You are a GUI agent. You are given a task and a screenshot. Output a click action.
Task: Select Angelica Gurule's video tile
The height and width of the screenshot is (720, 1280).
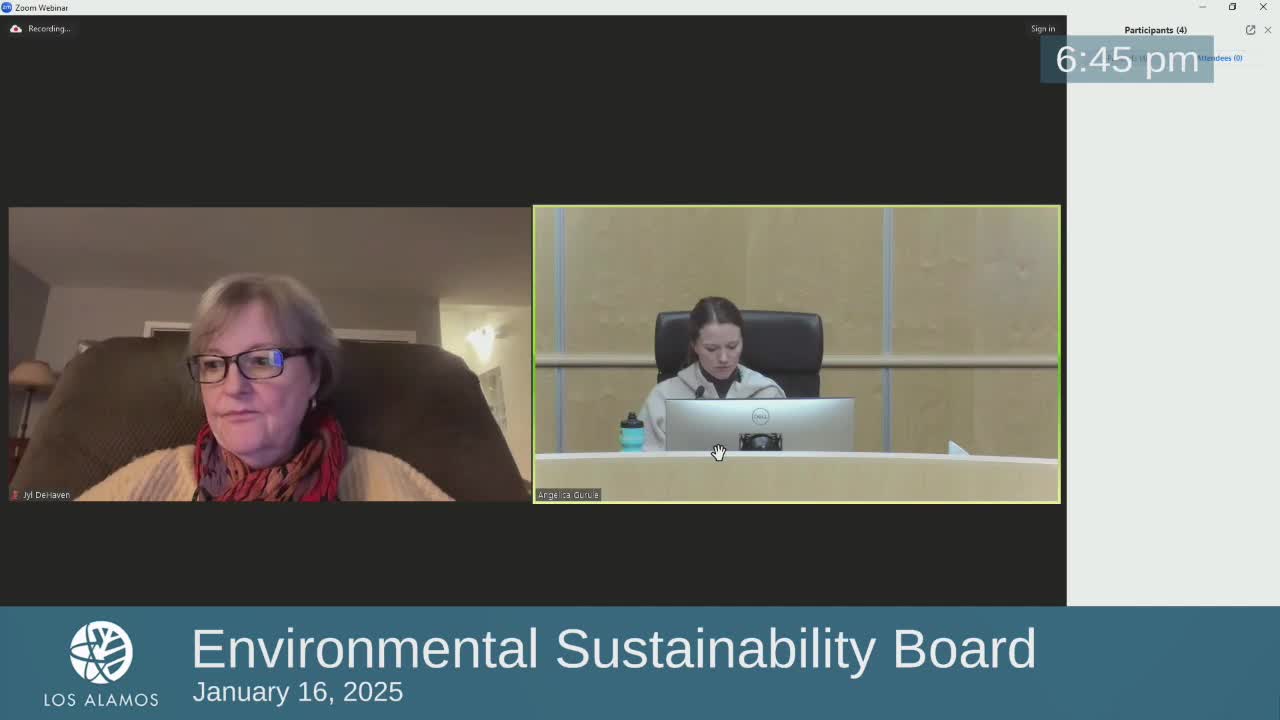click(x=797, y=354)
